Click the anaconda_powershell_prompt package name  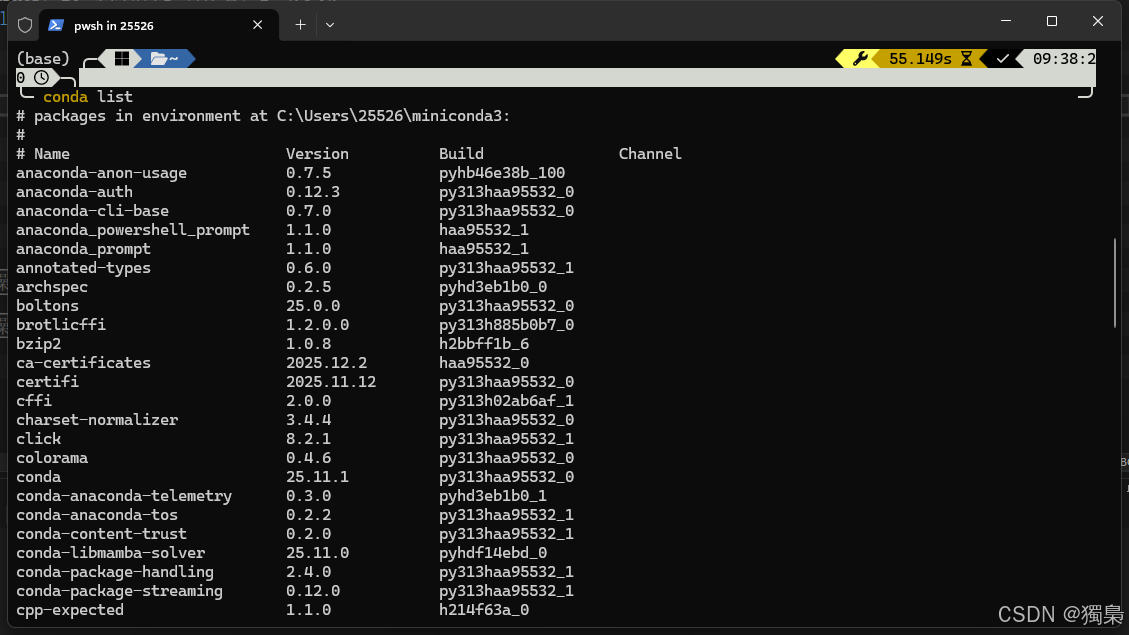click(133, 230)
